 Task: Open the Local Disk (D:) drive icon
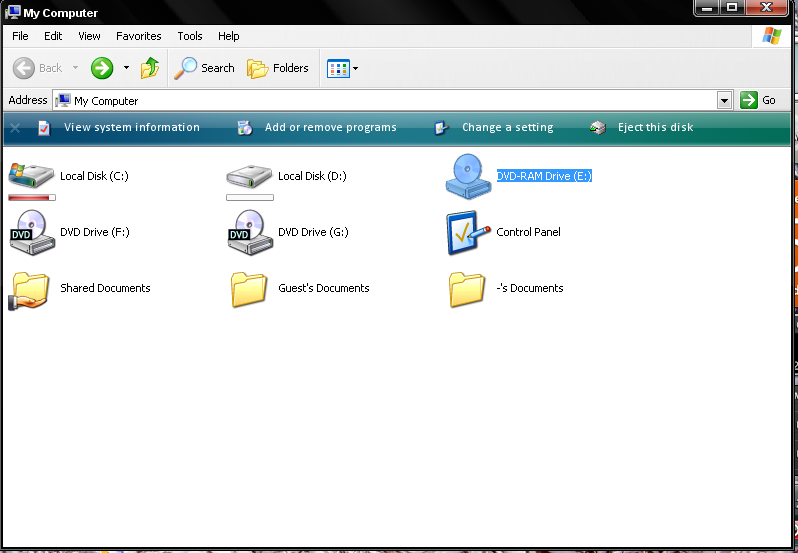249,177
